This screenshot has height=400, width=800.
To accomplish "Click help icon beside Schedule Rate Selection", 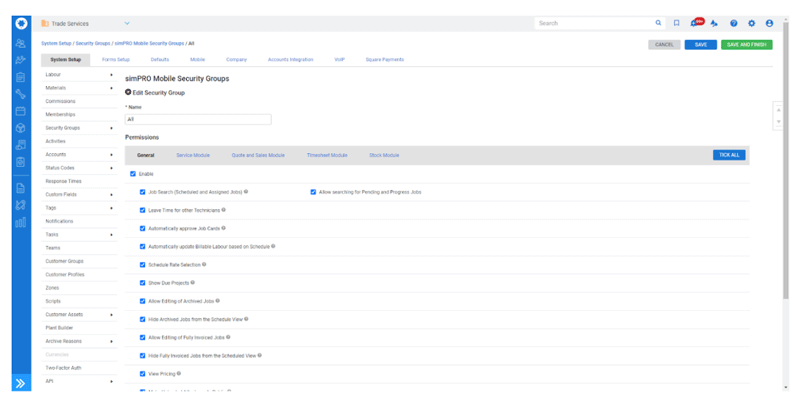I will [x=204, y=264].
